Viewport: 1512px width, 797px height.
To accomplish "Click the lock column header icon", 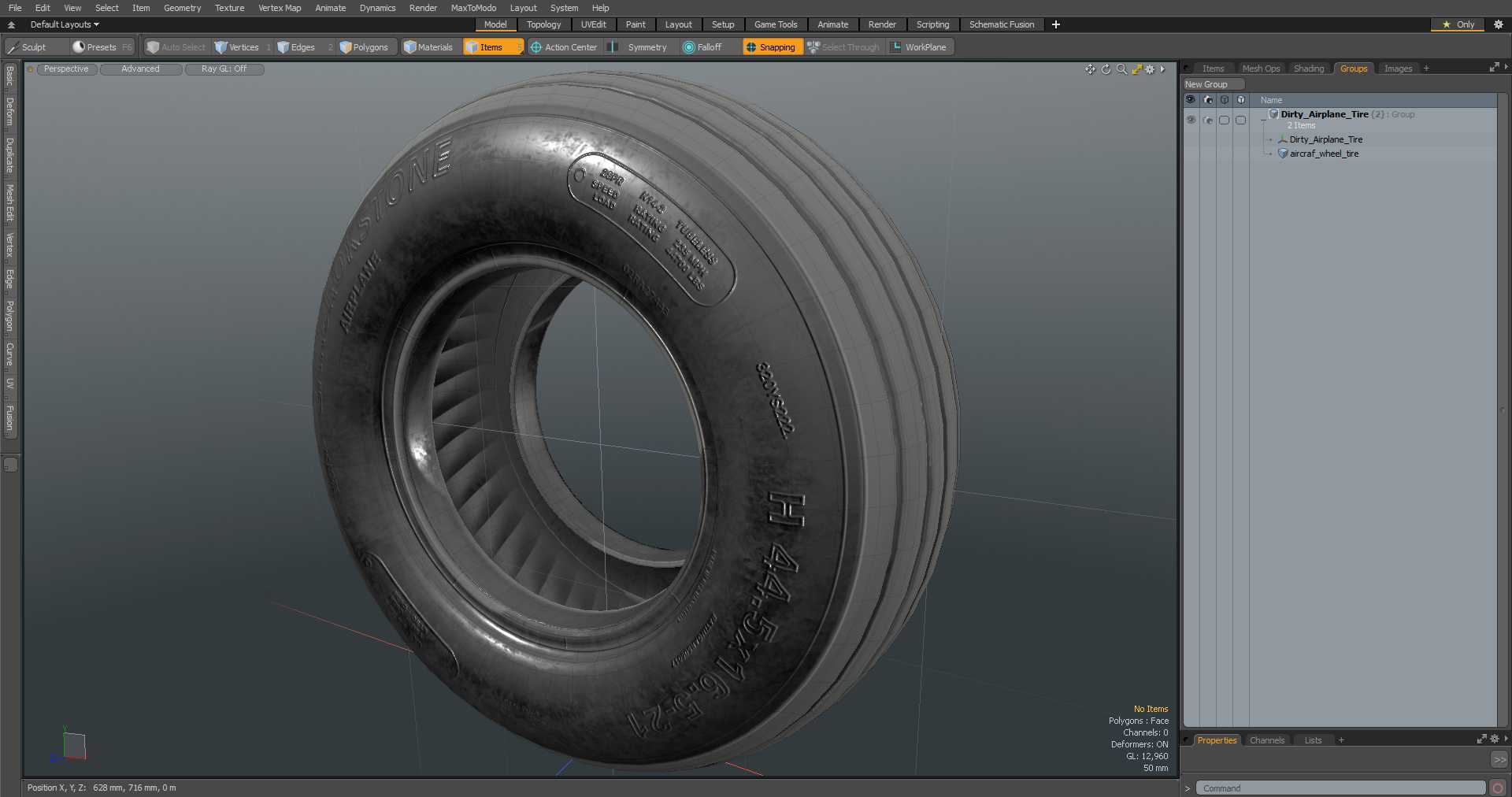I will 1225,100.
